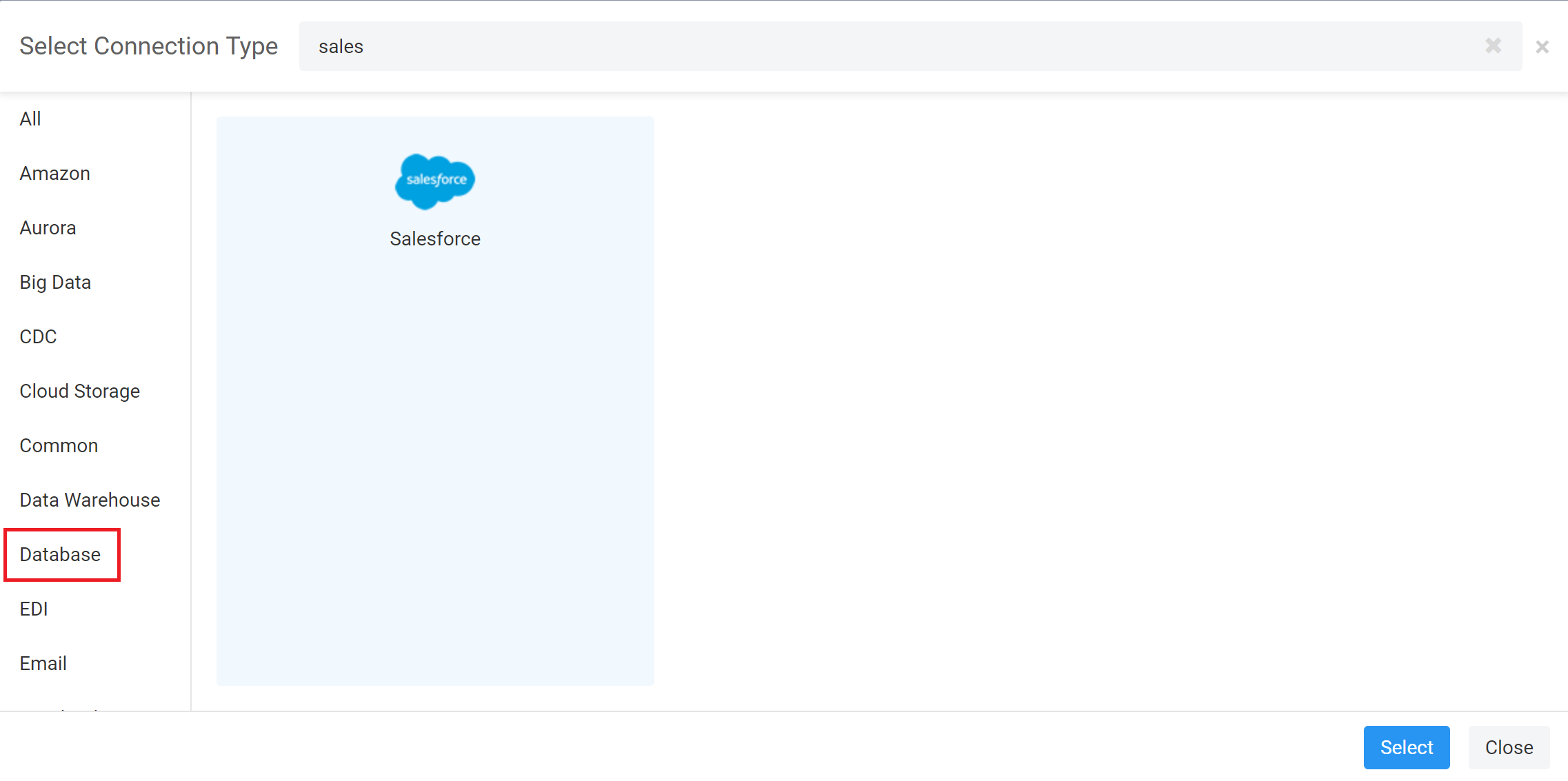Image resolution: width=1568 pixels, height=781 pixels.
Task: Close the Select Connection Type dialog
Action: click(1542, 47)
